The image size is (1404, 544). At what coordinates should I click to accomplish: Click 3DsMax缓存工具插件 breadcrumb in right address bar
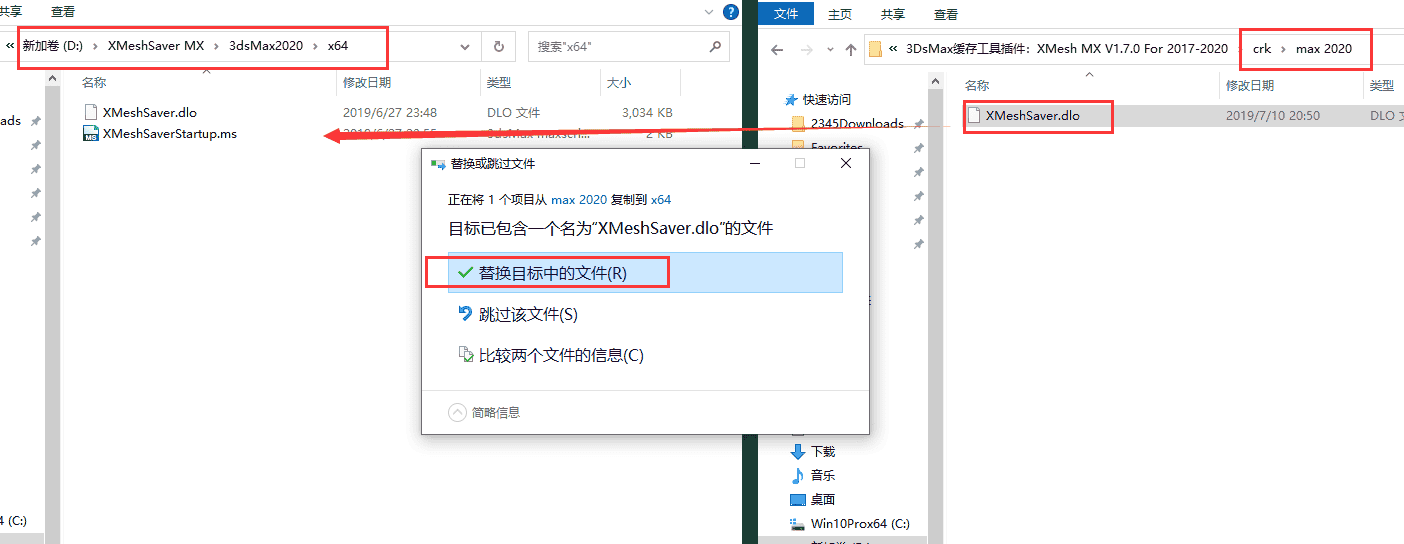click(x=1066, y=48)
